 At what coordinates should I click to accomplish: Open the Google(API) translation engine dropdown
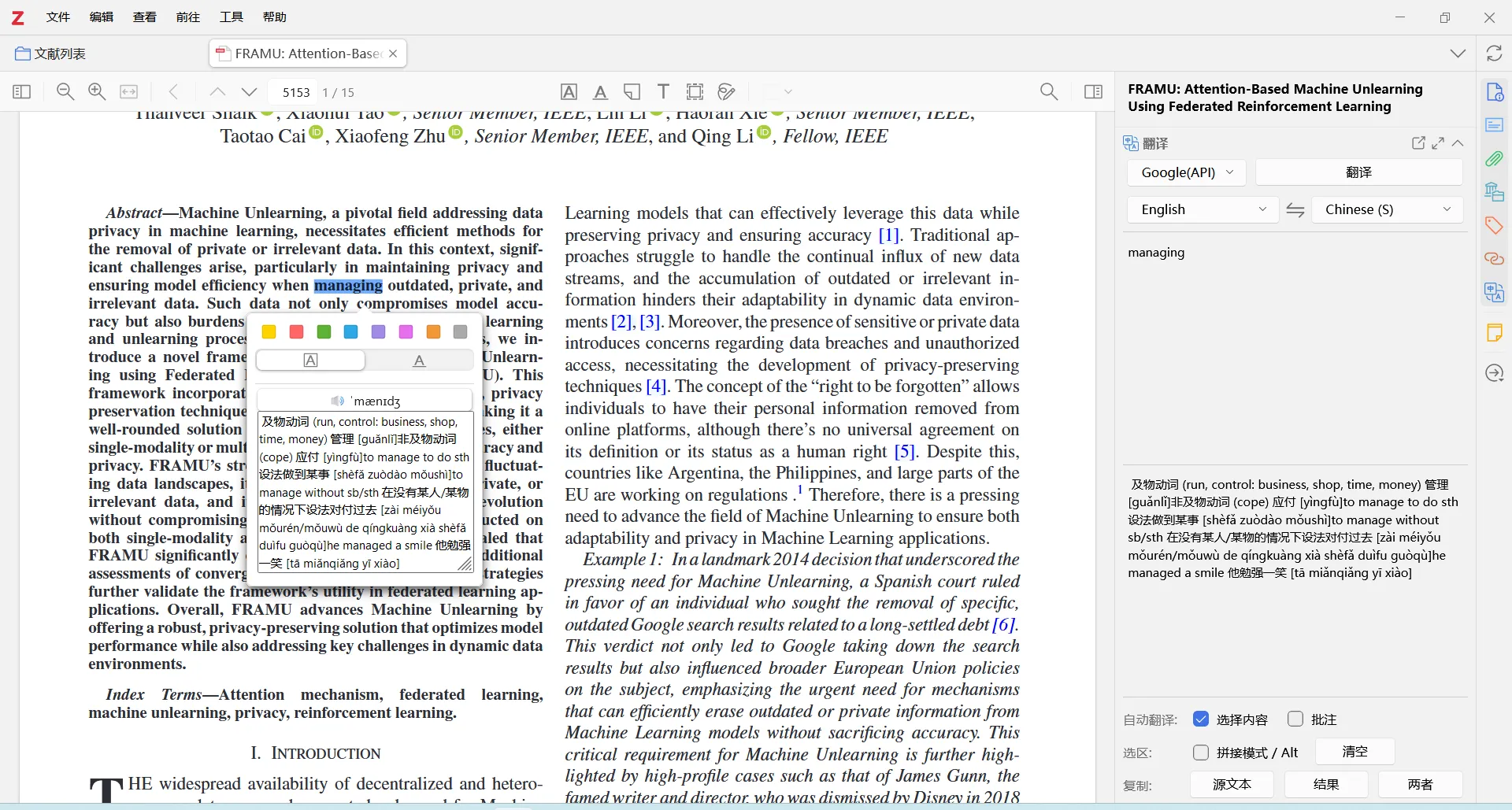click(1187, 172)
